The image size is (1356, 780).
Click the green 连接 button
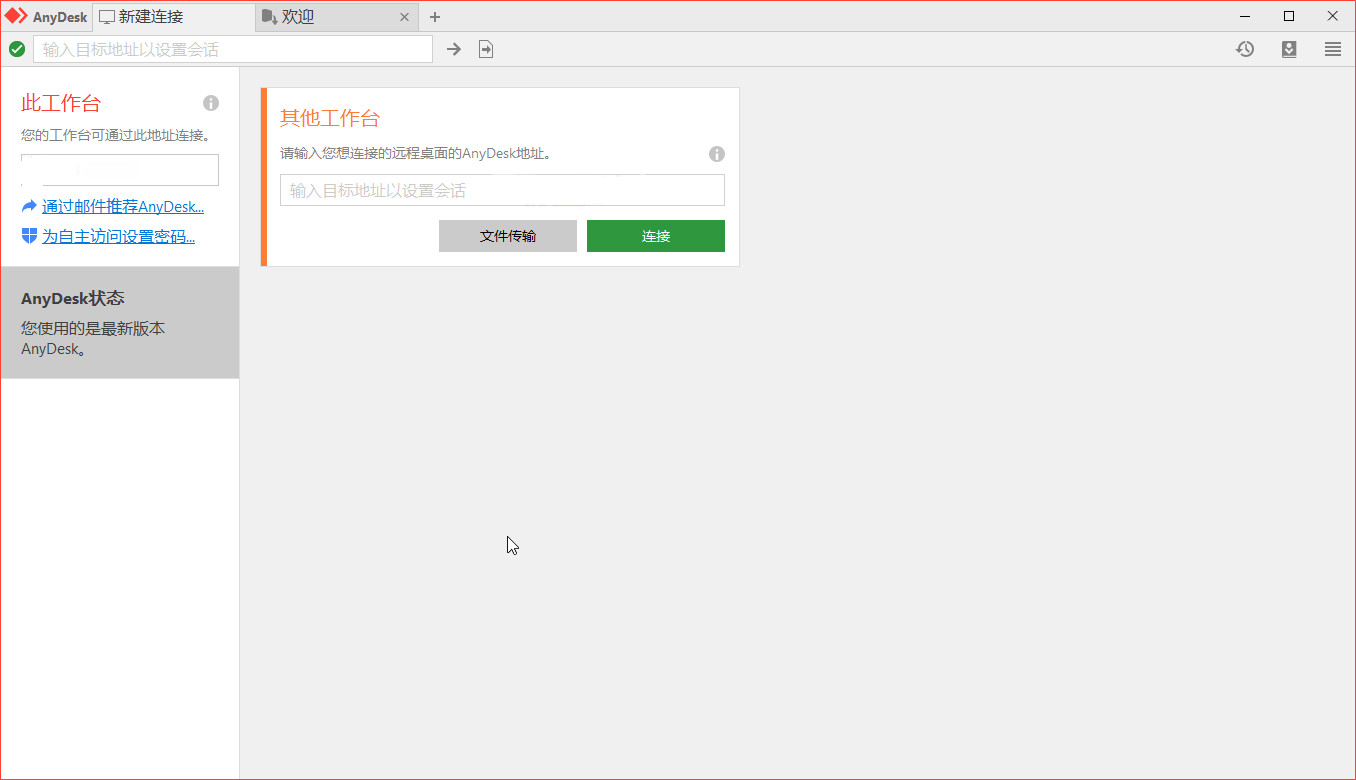pyautogui.click(x=655, y=235)
